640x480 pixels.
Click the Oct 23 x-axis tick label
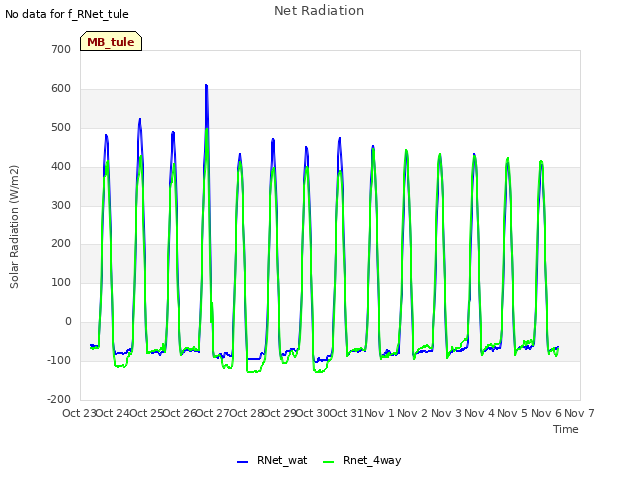tap(79, 413)
